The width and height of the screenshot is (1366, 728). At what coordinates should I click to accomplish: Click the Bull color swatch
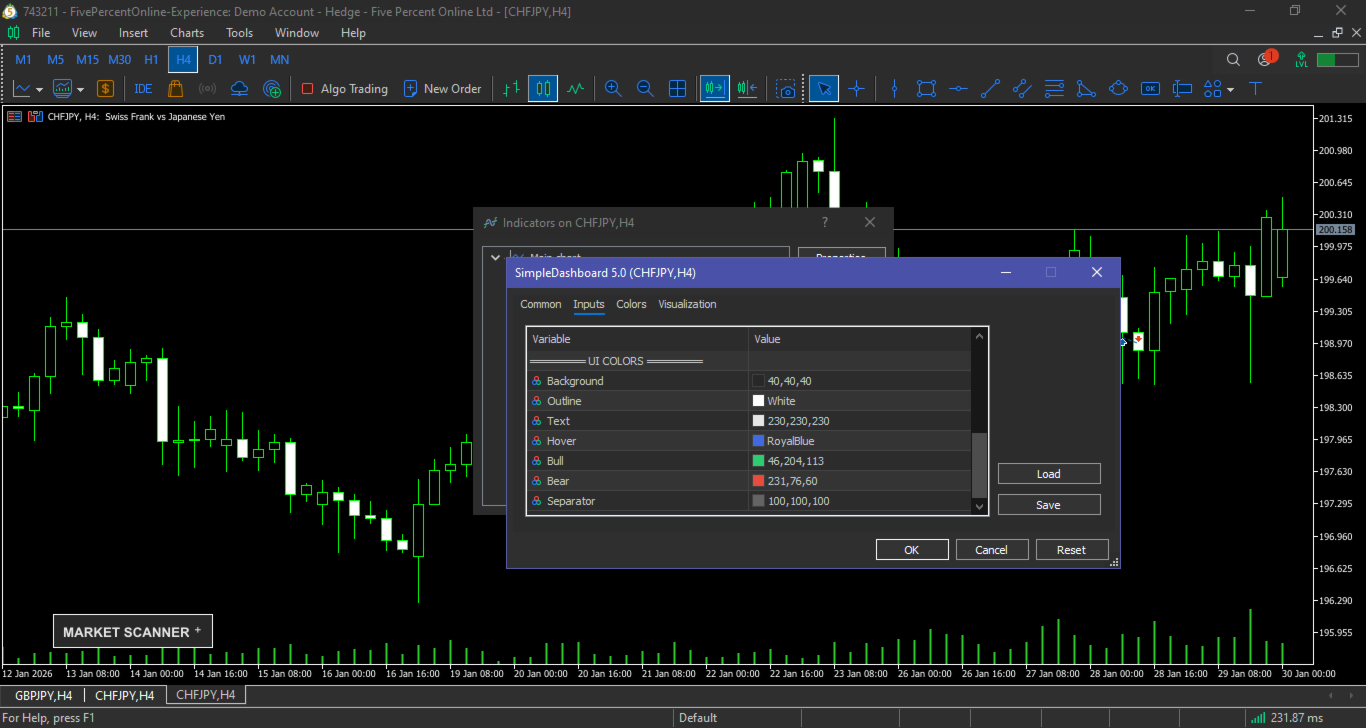tap(758, 461)
